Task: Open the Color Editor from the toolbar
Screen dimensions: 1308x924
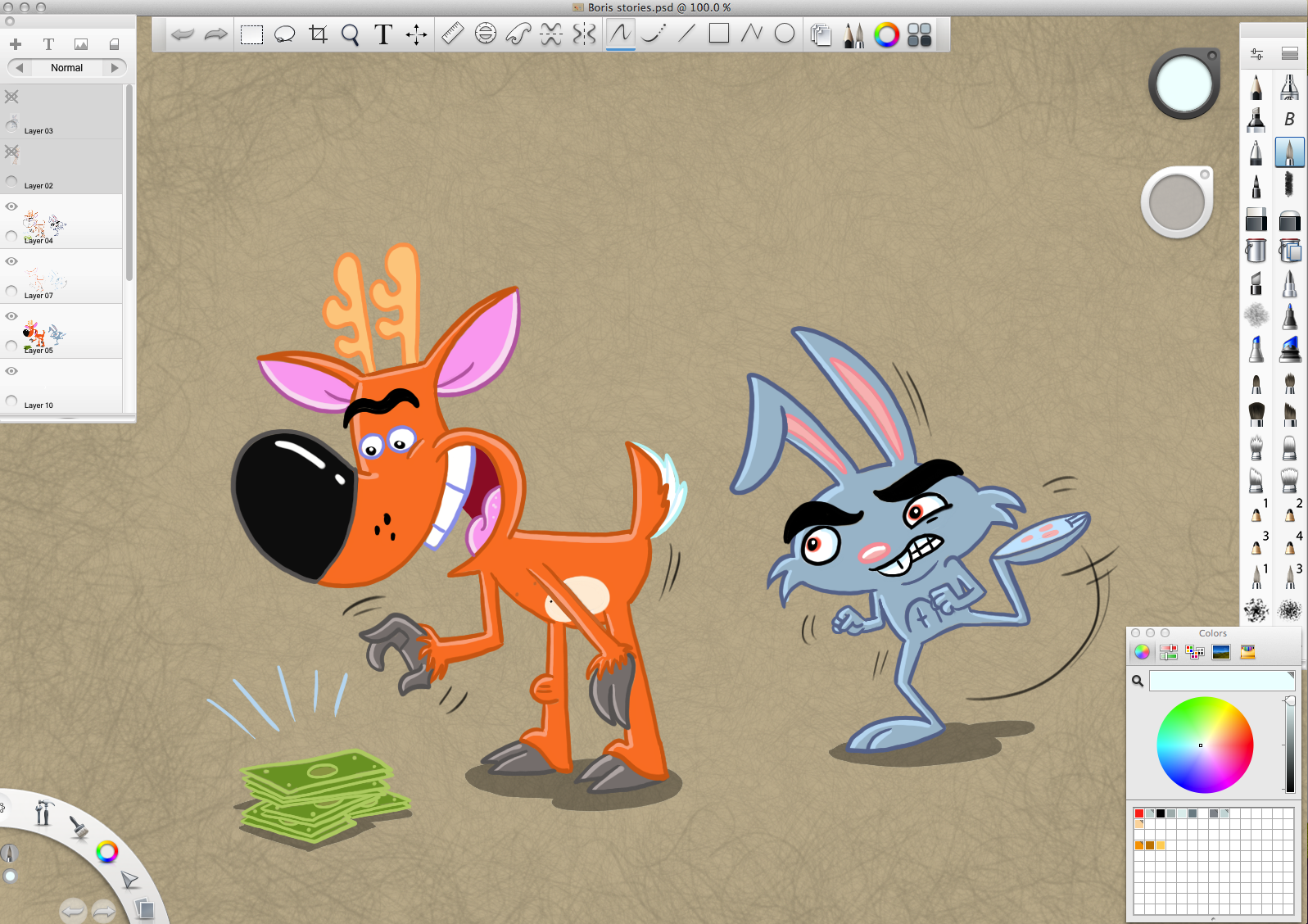Action: [886, 34]
